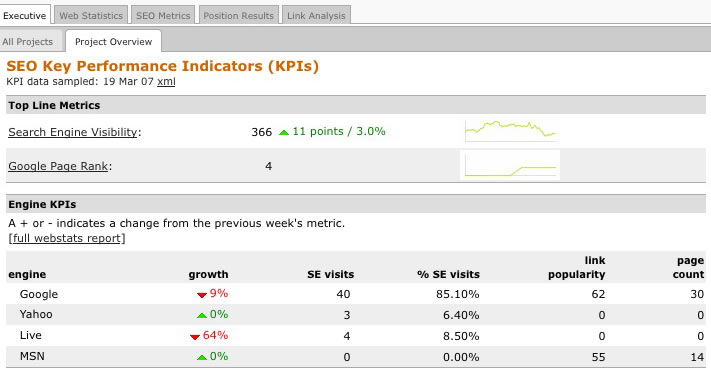Click the visibility score '366'

(x=262, y=132)
